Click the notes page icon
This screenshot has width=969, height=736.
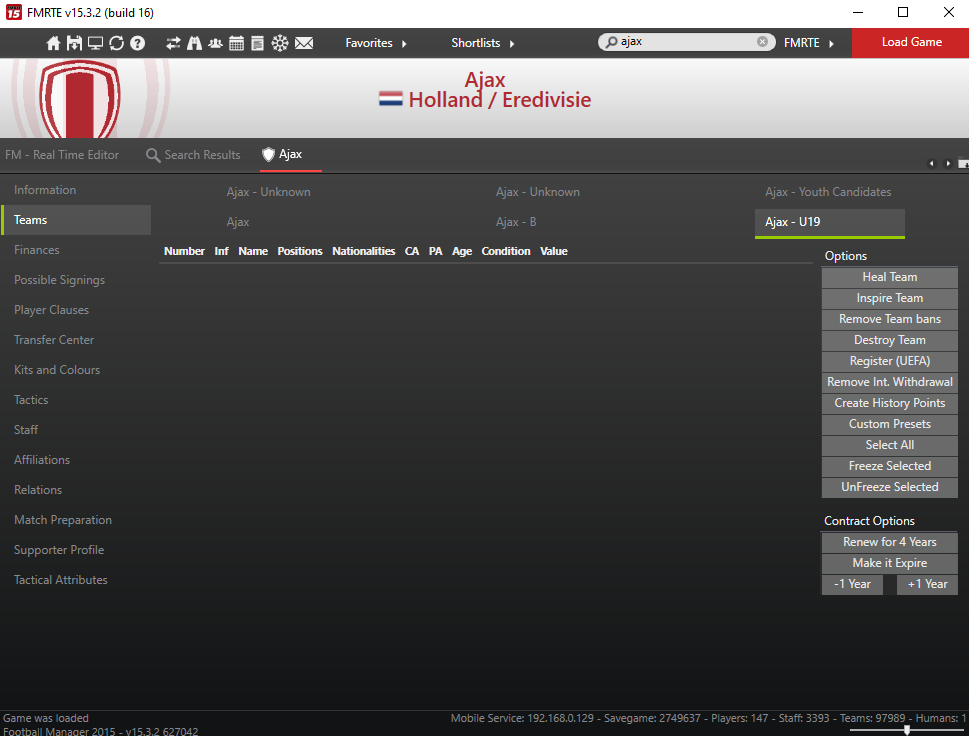click(257, 43)
